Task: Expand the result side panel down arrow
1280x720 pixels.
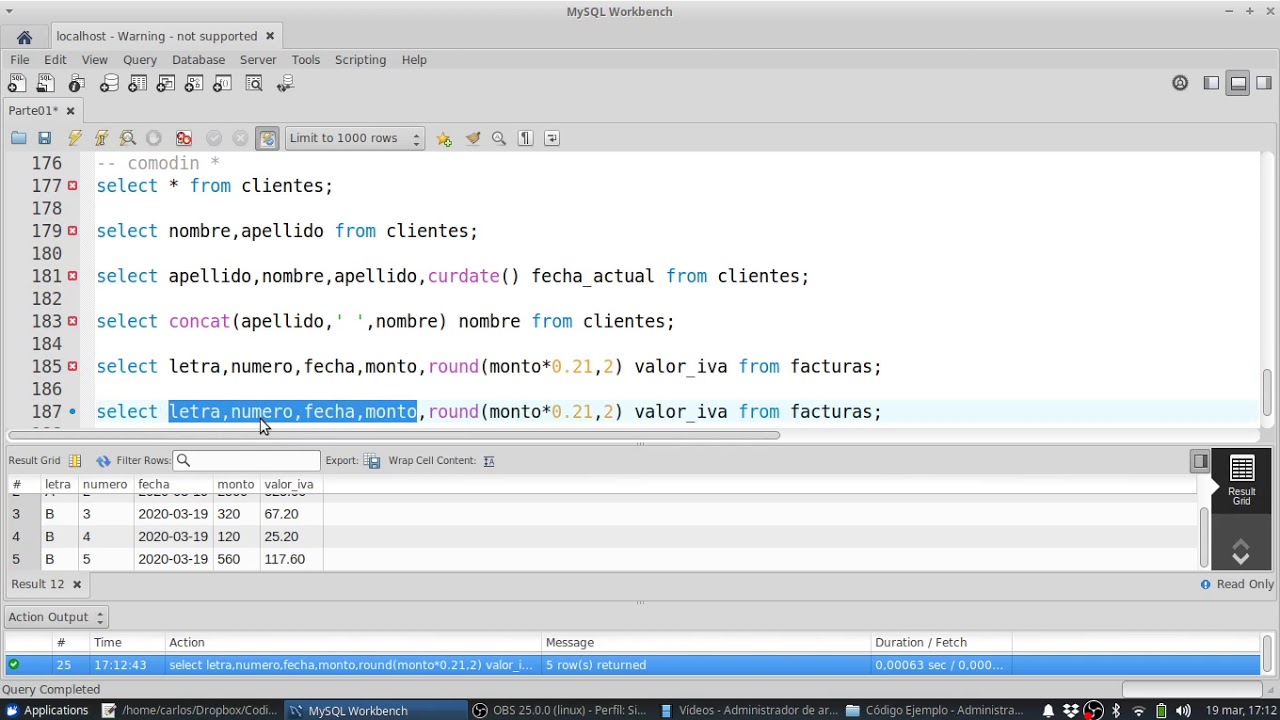Action: tap(1241, 558)
